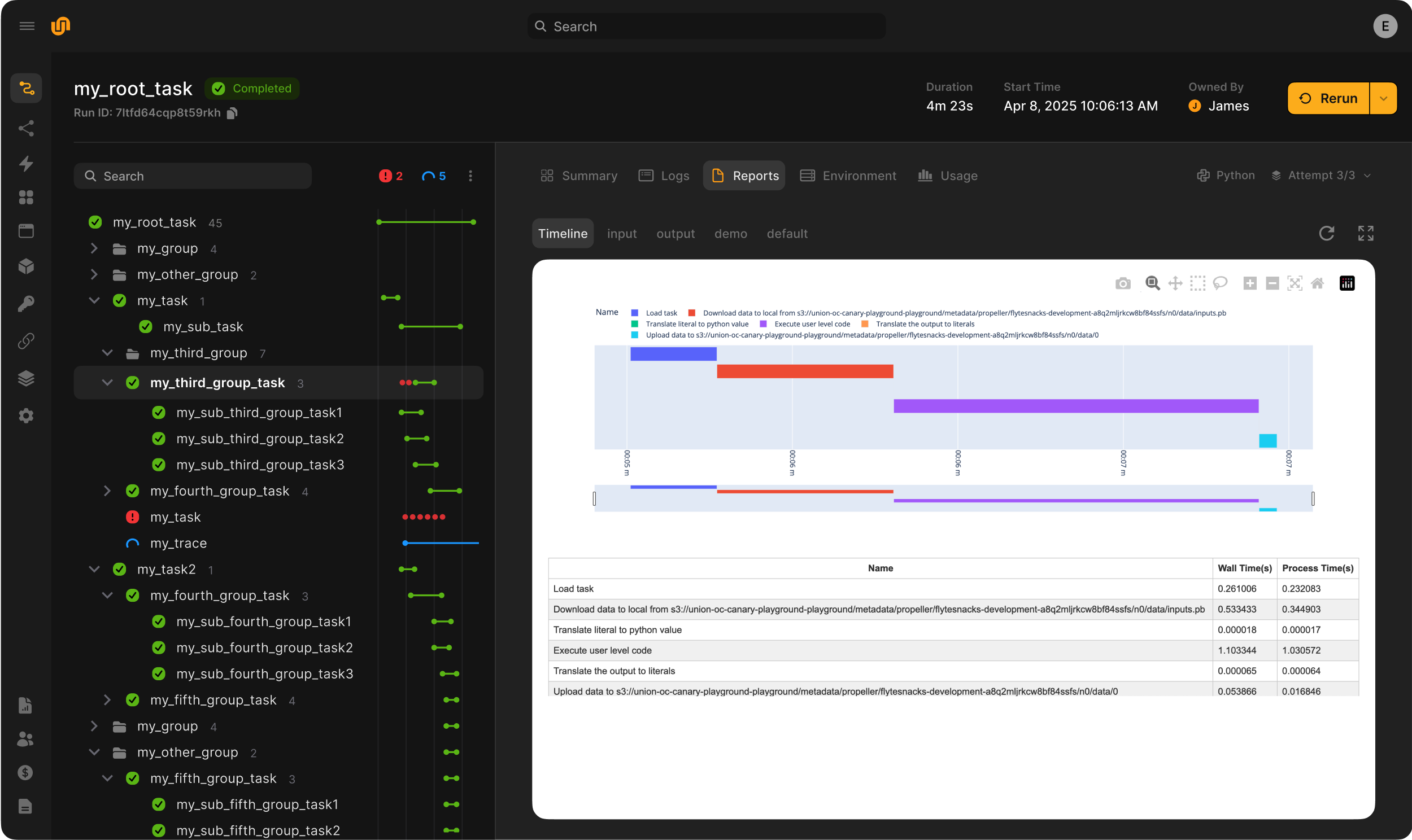Image resolution: width=1412 pixels, height=840 pixels.
Task: Select the Plotly zoom magnifier tool
Action: 1152,283
